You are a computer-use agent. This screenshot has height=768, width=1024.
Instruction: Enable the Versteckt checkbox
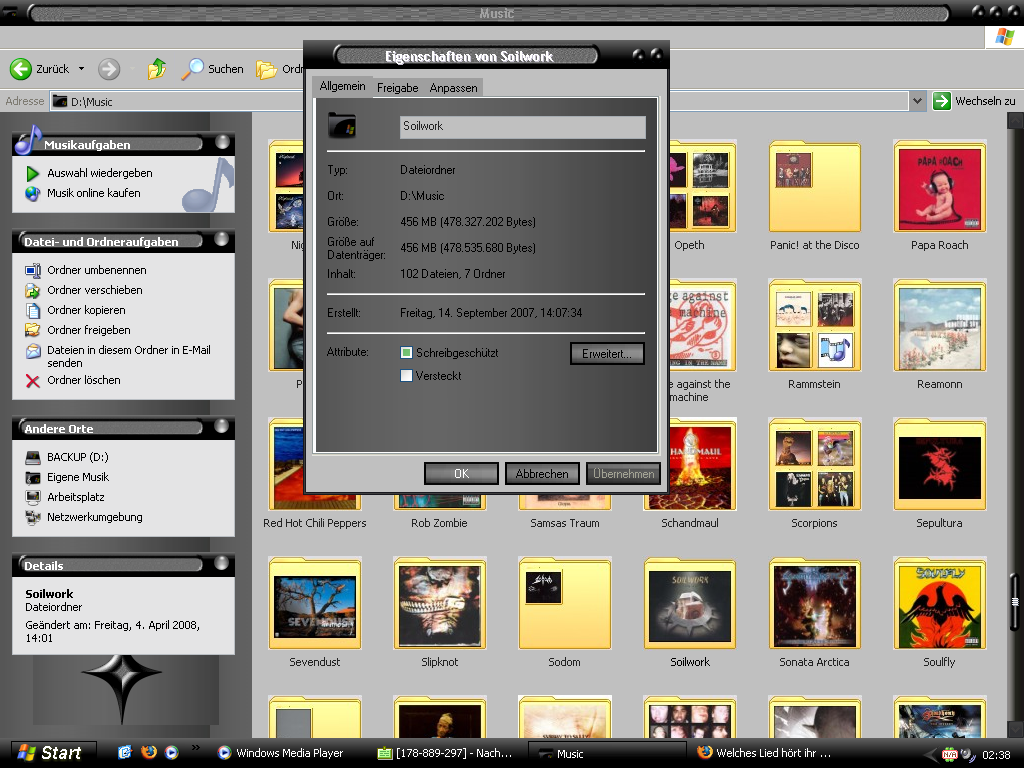(406, 376)
